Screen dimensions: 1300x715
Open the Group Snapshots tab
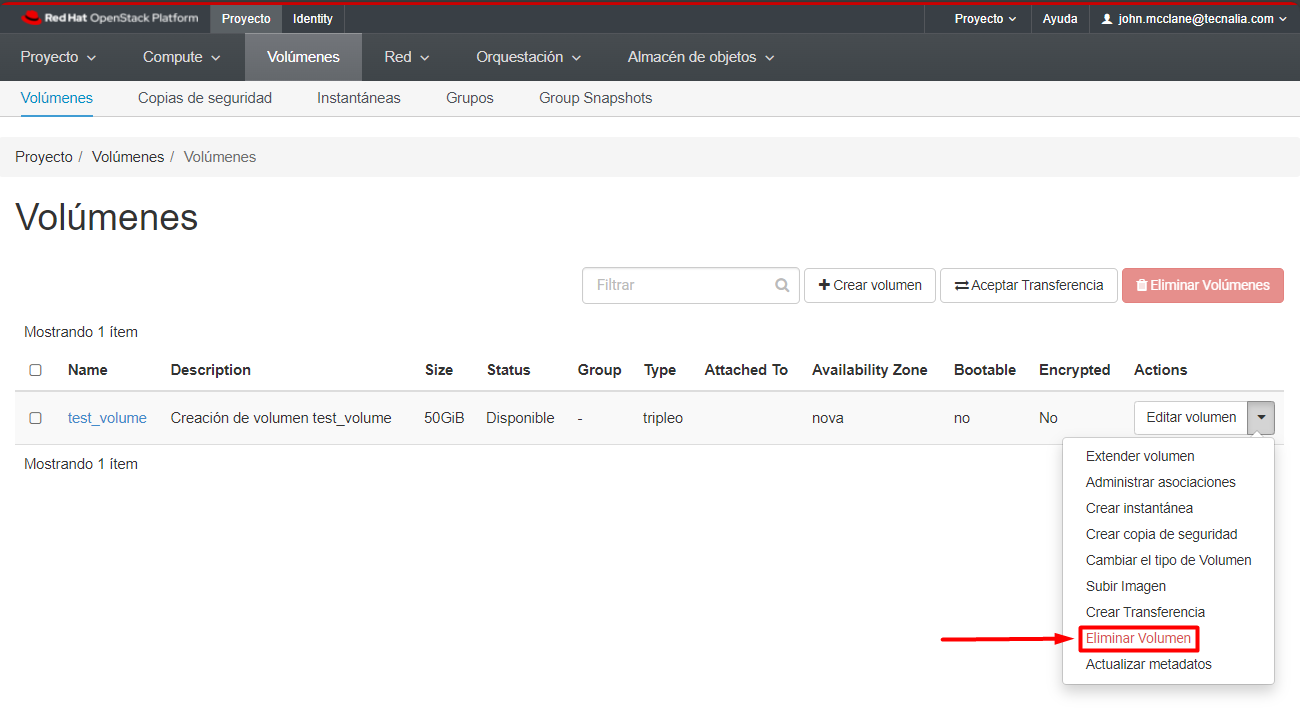pyautogui.click(x=595, y=98)
